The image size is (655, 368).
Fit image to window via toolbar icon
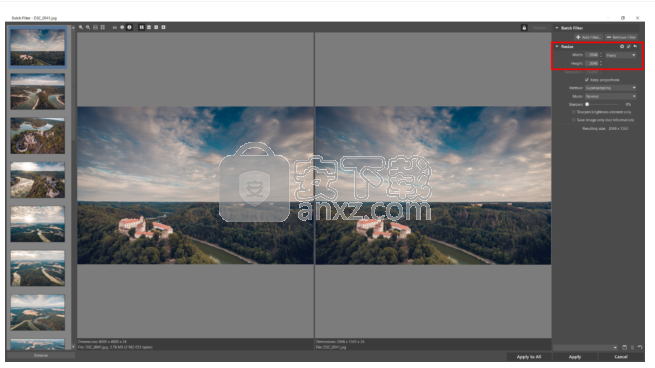pos(95,27)
